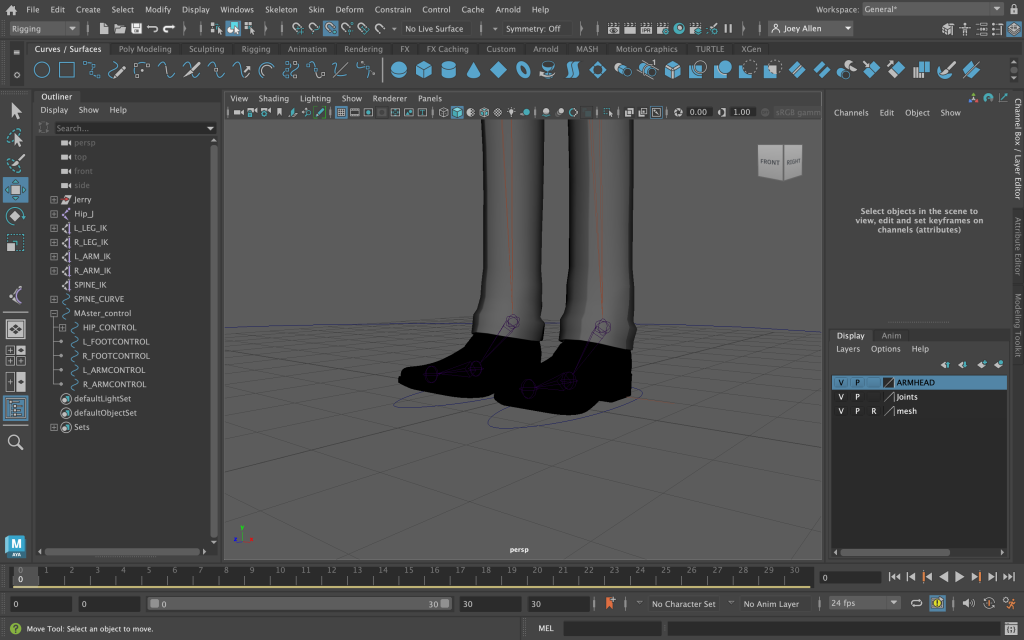1024x640 pixels.
Task: Click the Joey Allen account button
Action: coord(810,29)
